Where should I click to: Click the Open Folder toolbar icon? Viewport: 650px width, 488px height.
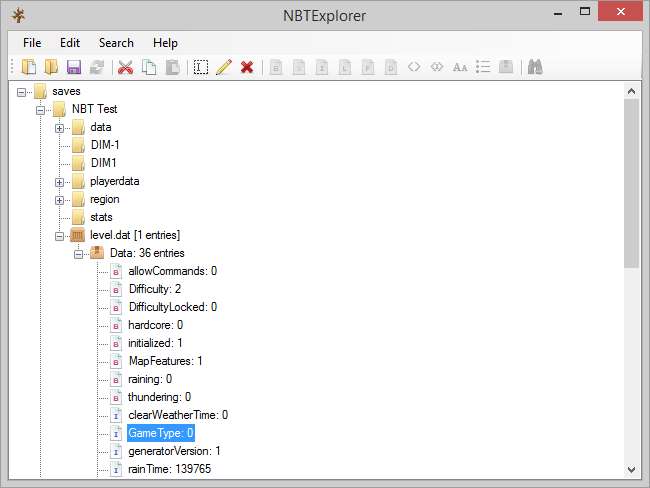click(51, 67)
